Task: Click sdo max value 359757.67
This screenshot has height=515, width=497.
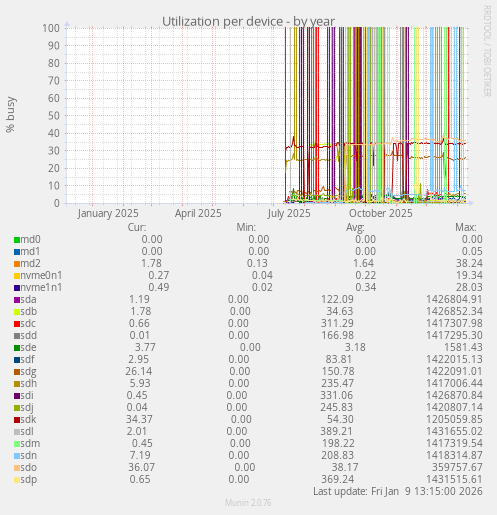Action: click(x=457, y=467)
